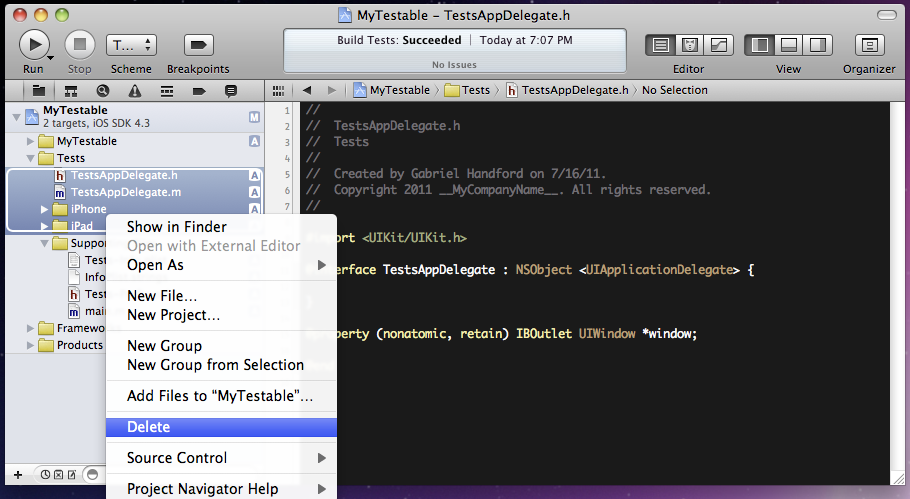The image size is (910, 499).
Task: Toggle the Navigator pane view button
Action: click(760, 45)
